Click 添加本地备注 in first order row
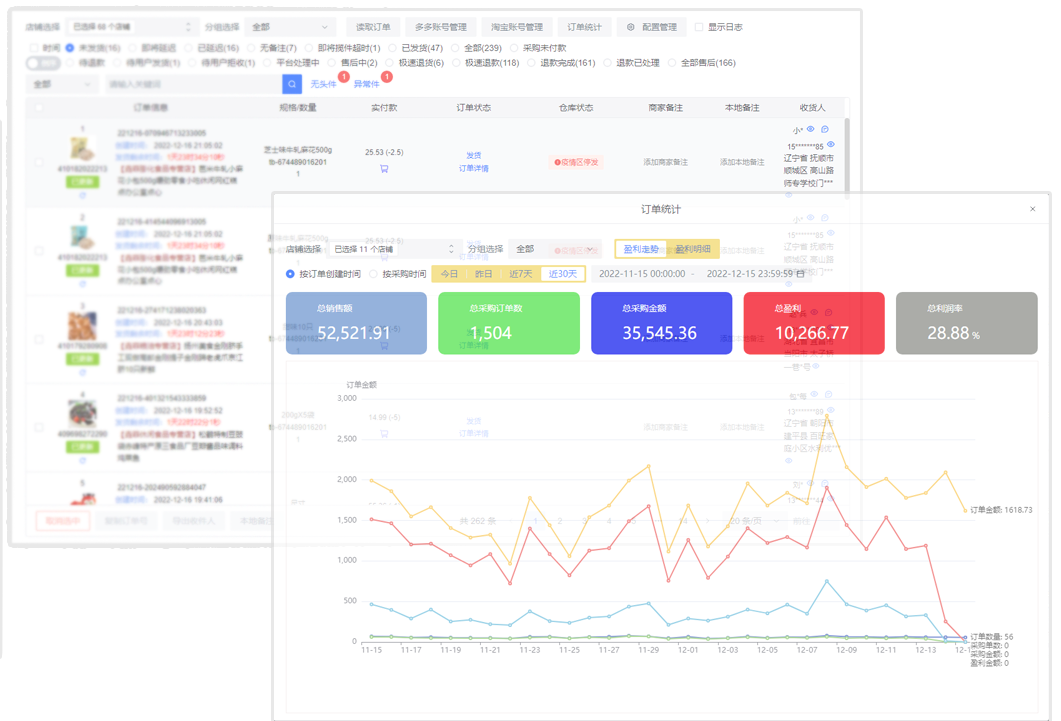Viewport: 1061px width, 721px height. pos(742,162)
